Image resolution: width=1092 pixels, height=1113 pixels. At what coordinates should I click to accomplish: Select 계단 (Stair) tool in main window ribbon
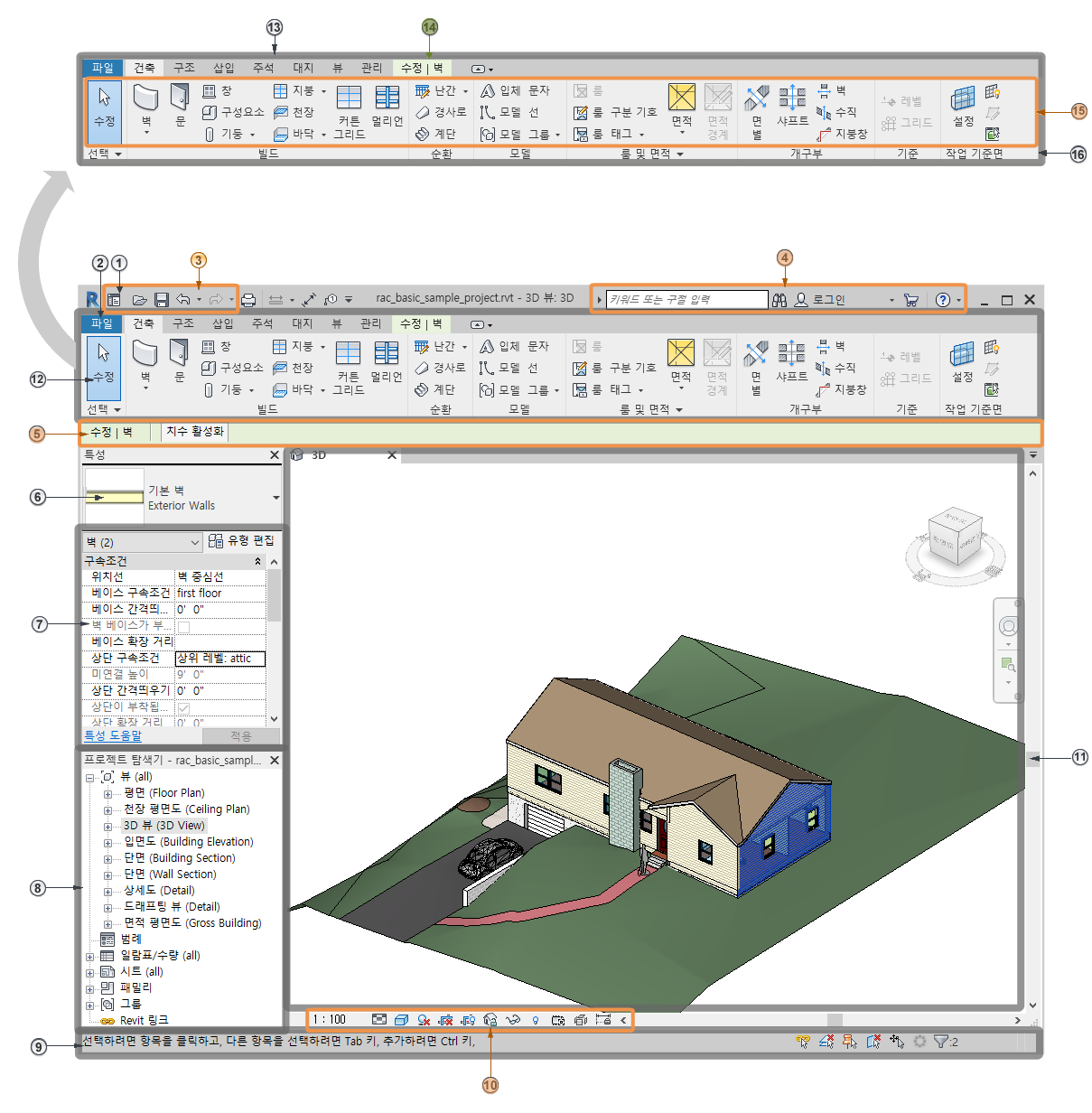click(435, 389)
